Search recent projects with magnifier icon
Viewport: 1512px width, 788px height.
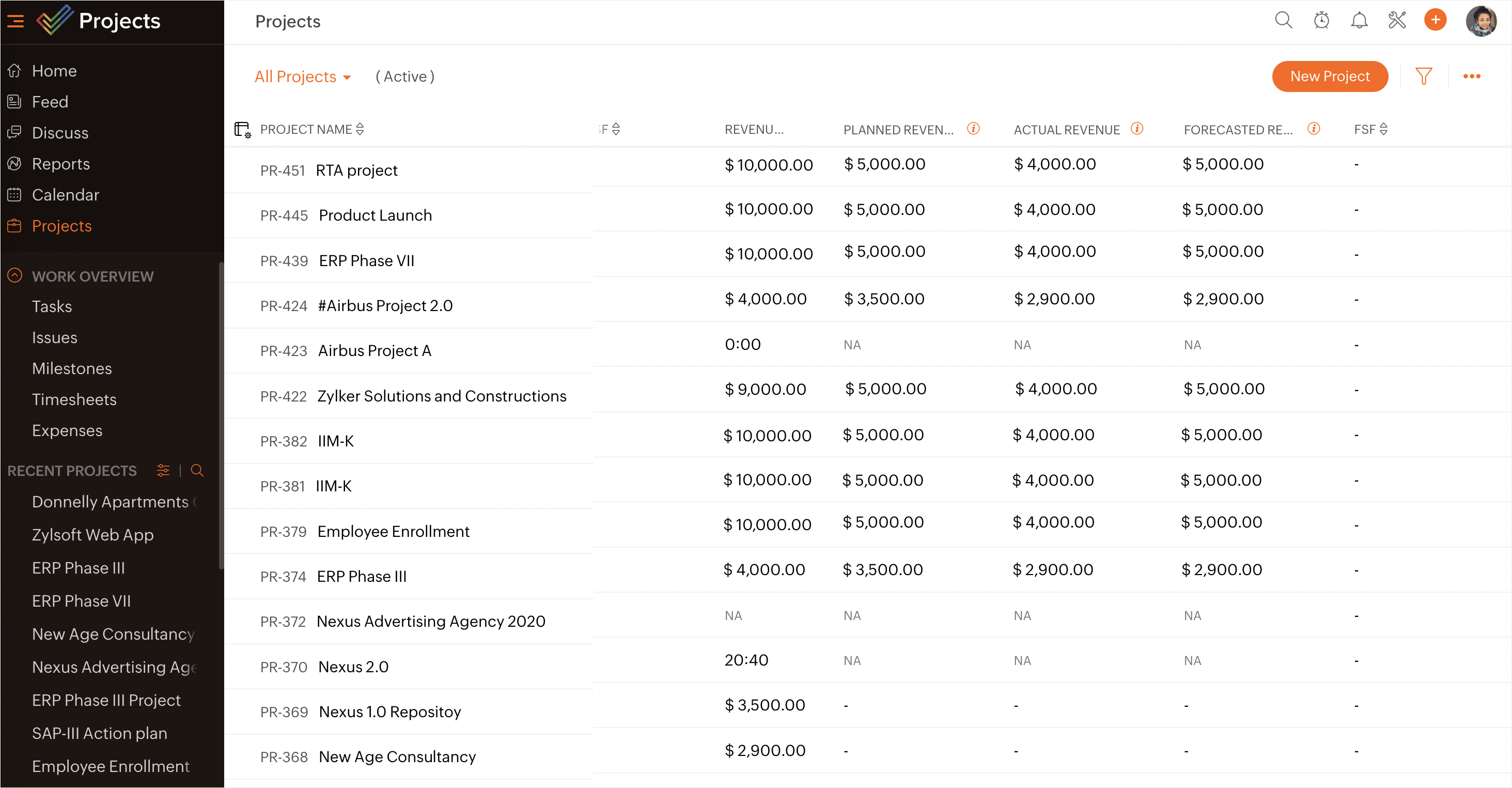click(197, 470)
